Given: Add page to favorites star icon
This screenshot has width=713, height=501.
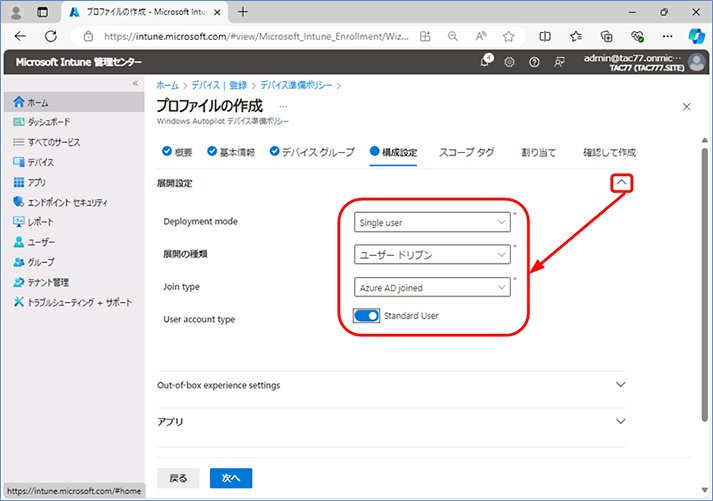Looking at the screenshot, I should [508, 36].
